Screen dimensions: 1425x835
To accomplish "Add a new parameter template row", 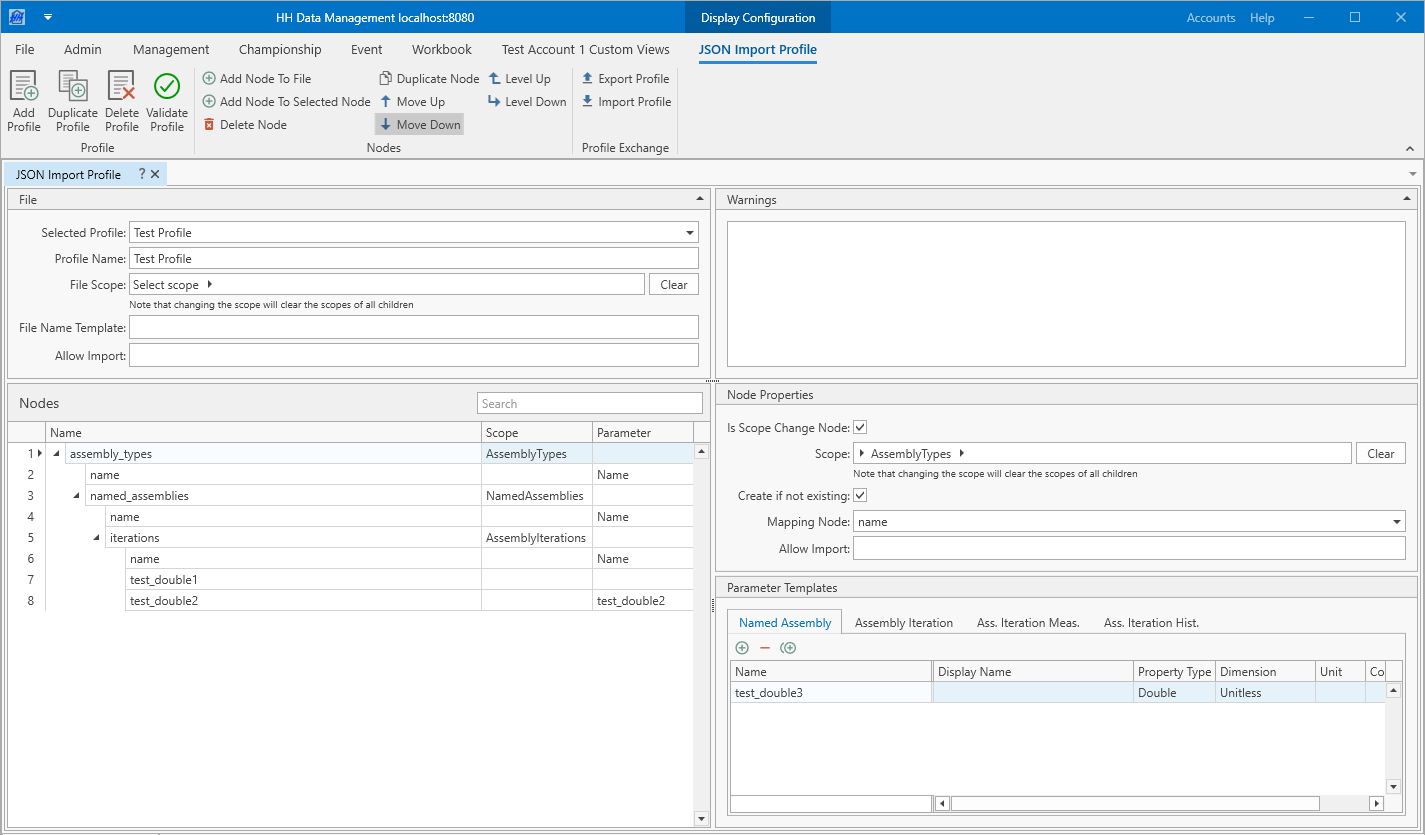I will coord(742,648).
